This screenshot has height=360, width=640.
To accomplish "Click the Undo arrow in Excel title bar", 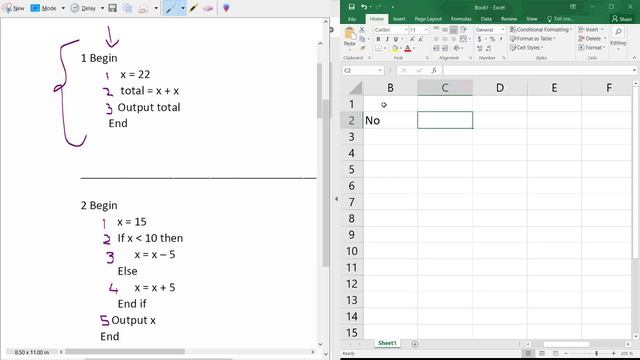I will [x=364, y=7].
